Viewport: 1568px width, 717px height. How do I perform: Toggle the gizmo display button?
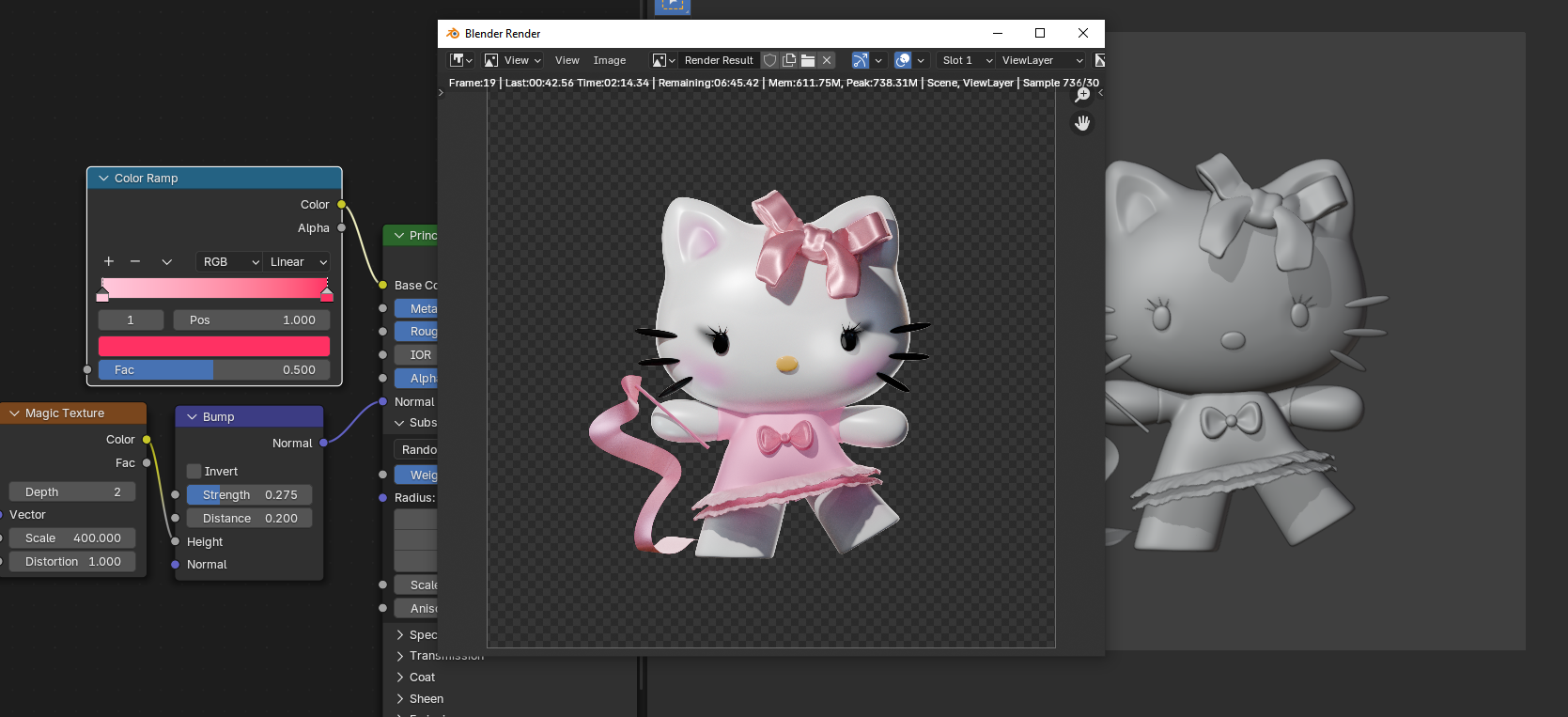tap(860, 60)
